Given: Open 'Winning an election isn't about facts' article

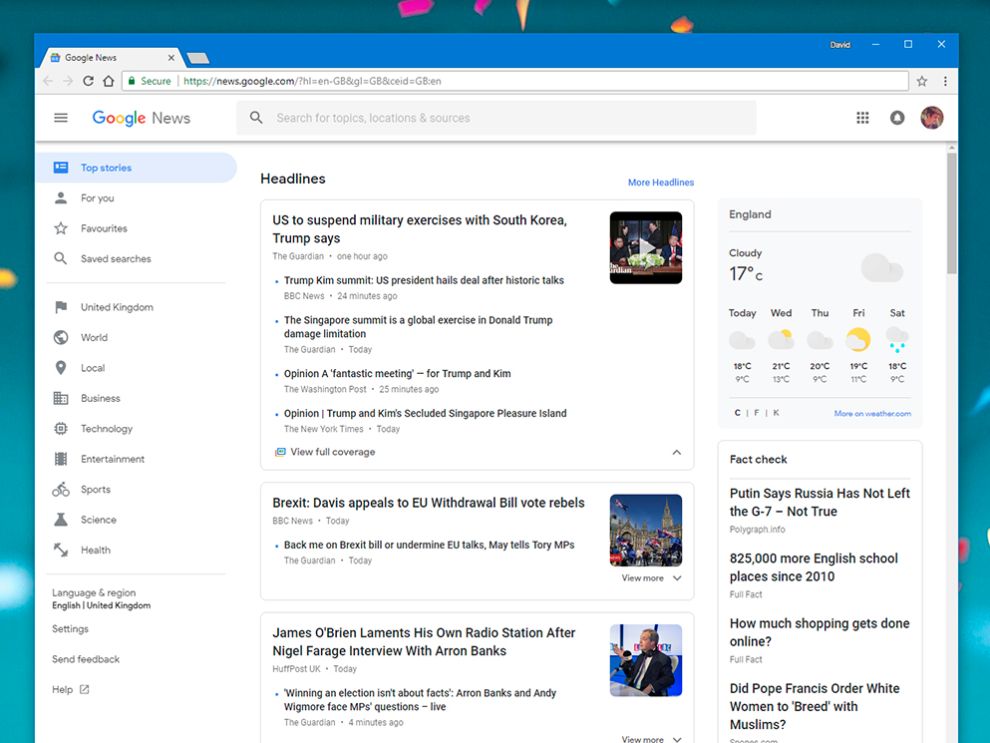Looking at the screenshot, I should (420, 699).
